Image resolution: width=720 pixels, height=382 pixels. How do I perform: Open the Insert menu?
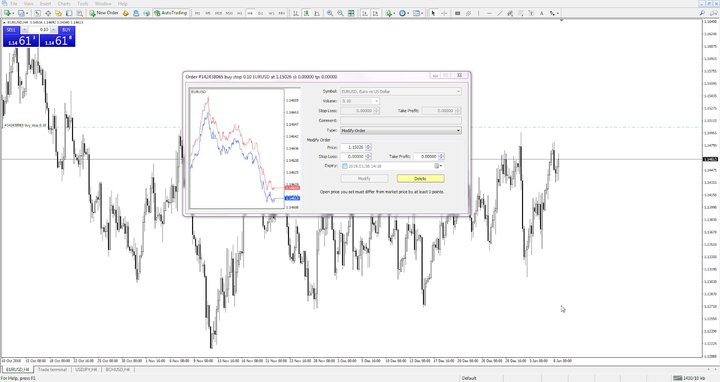[45, 4]
